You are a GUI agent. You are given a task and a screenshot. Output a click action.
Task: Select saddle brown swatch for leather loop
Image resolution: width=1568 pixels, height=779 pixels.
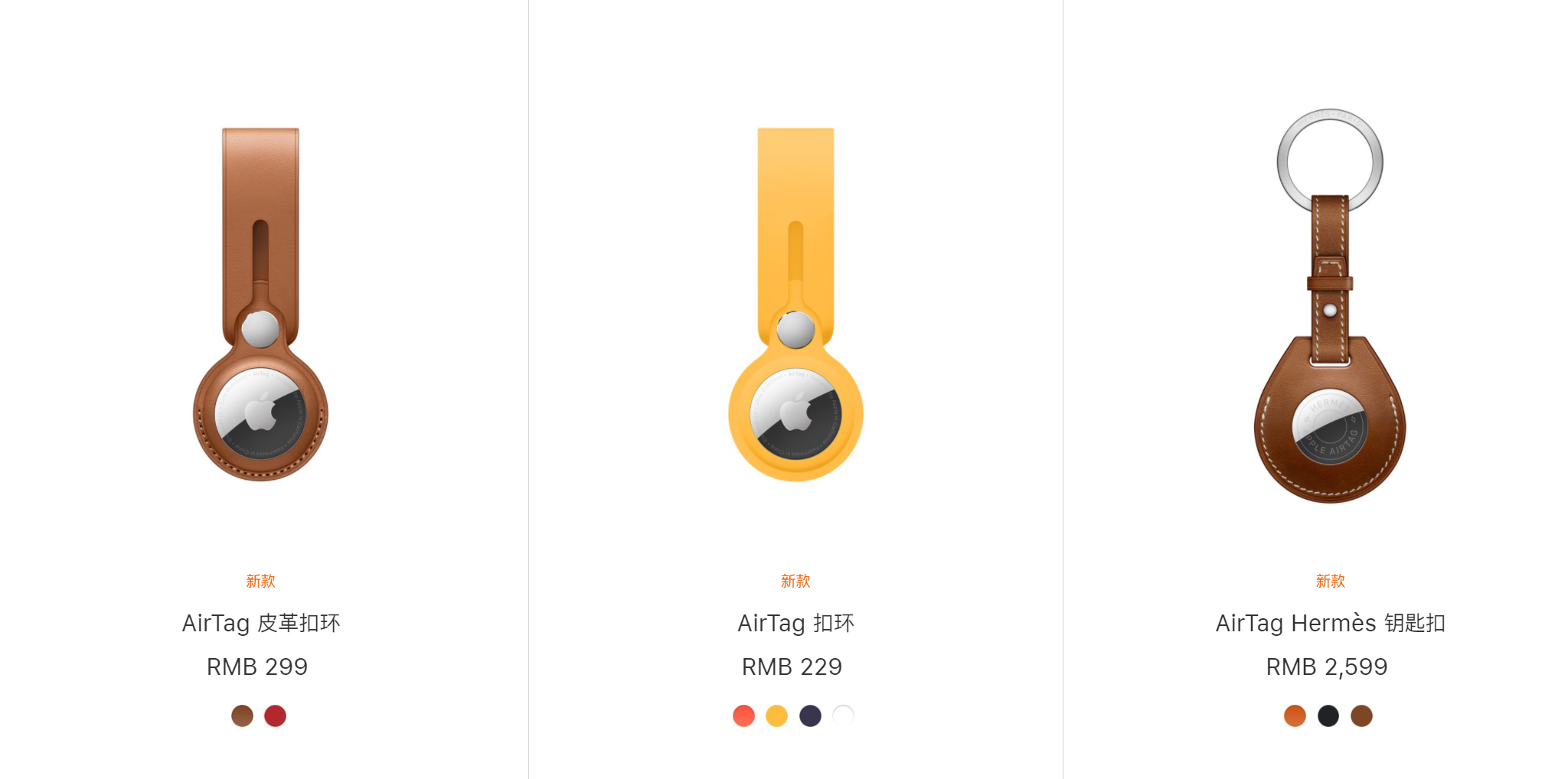pyautogui.click(x=242, y=715)
